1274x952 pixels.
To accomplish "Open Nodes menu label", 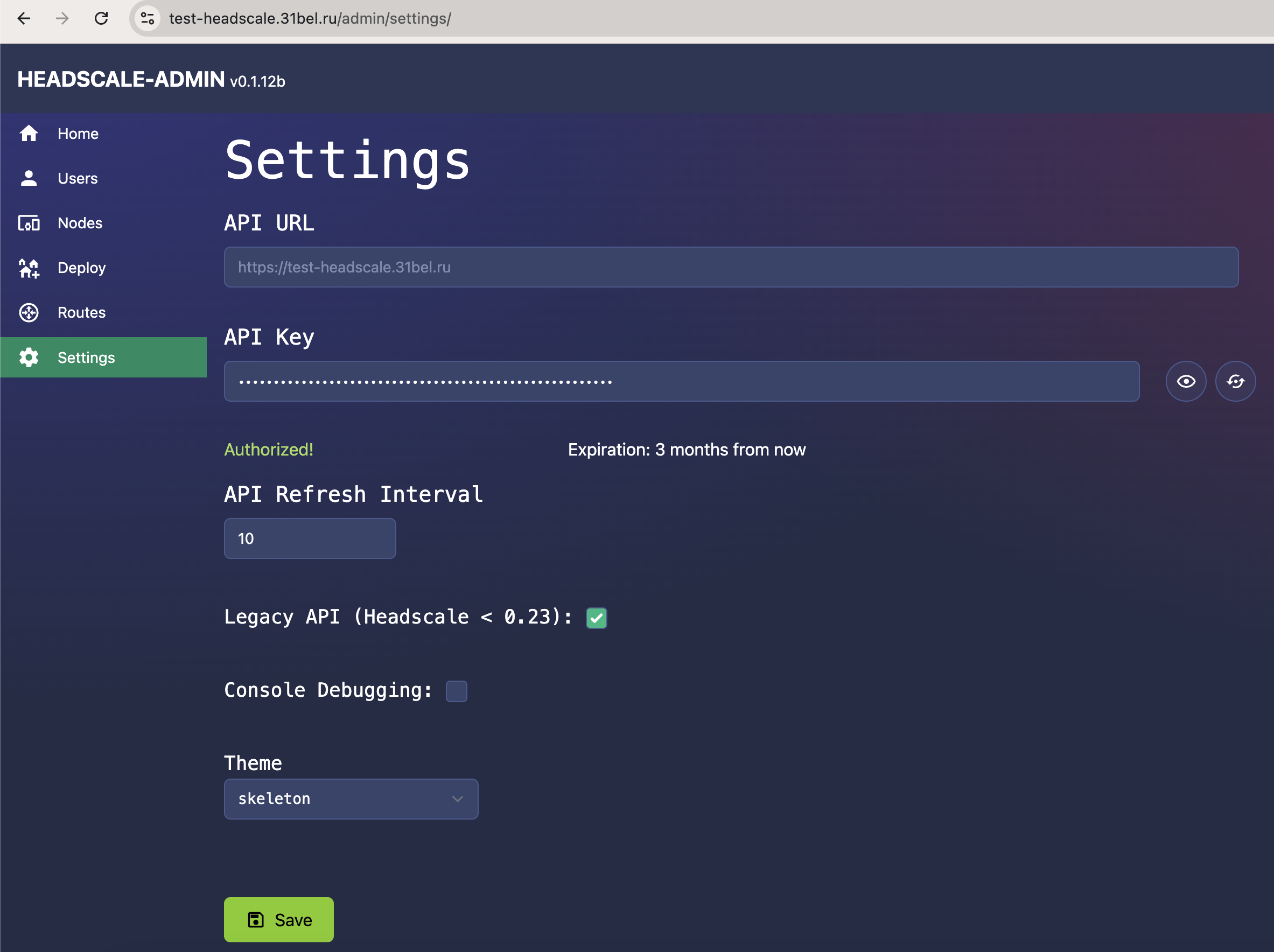I will pos(80,223).
